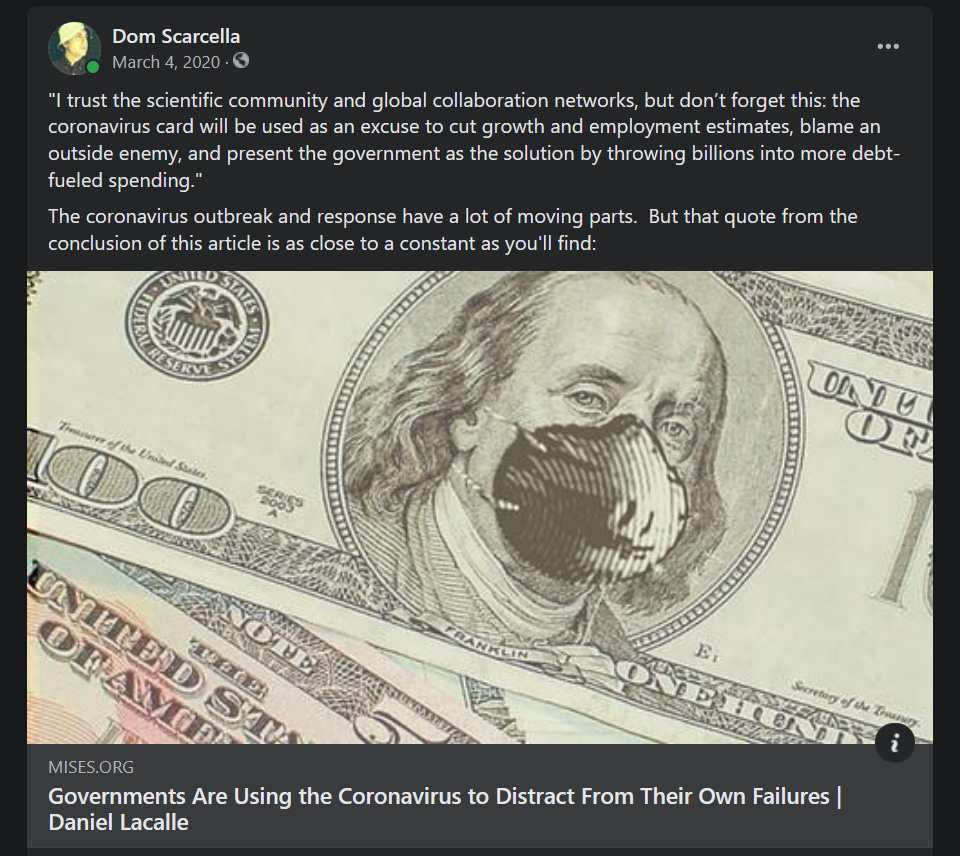Click the FRANKLIN nameplate in the image
This screenshot has height=856, width=960.
(485, 643)
